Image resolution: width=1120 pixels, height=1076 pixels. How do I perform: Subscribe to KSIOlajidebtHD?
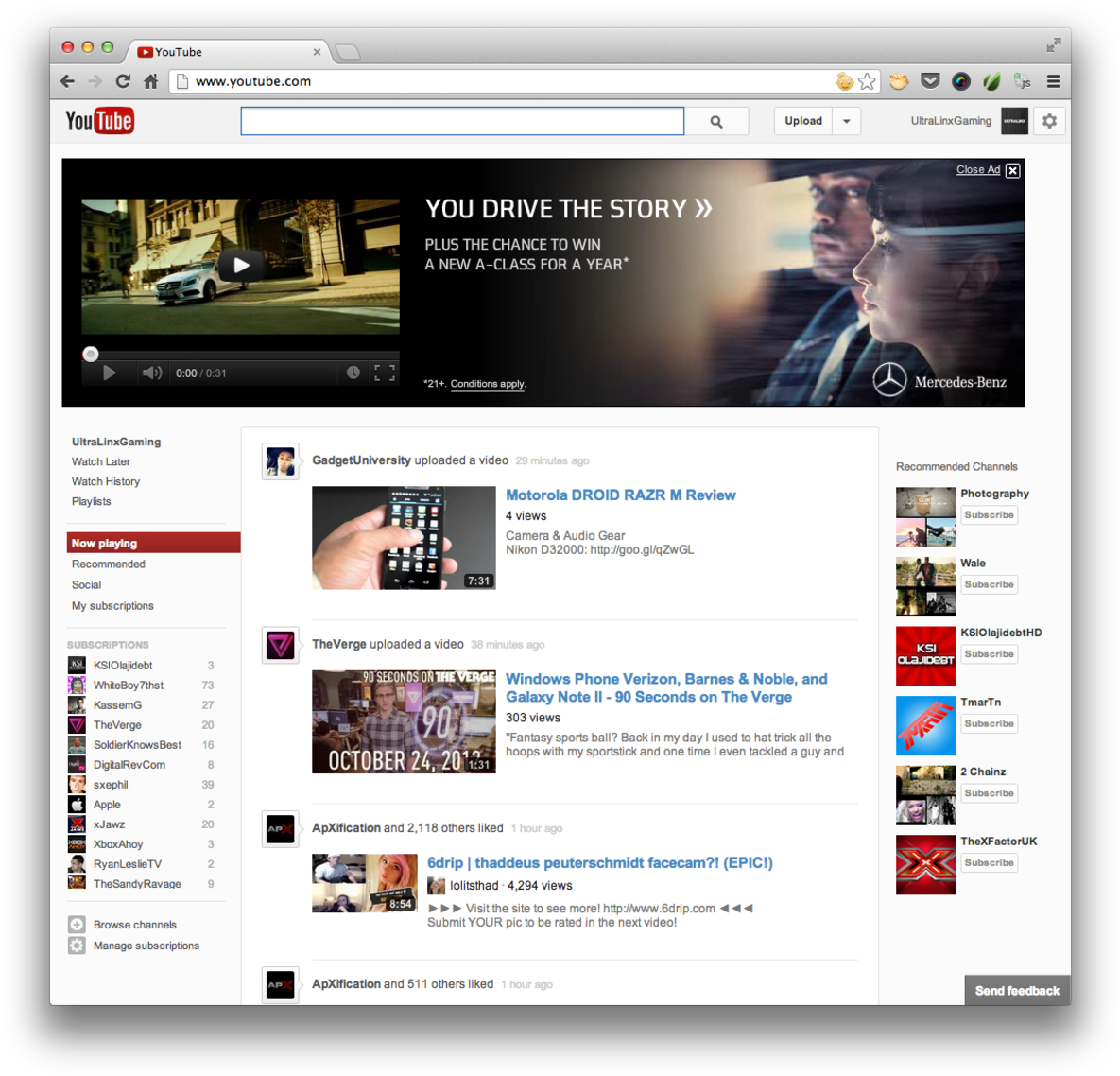tap(989, 654)
